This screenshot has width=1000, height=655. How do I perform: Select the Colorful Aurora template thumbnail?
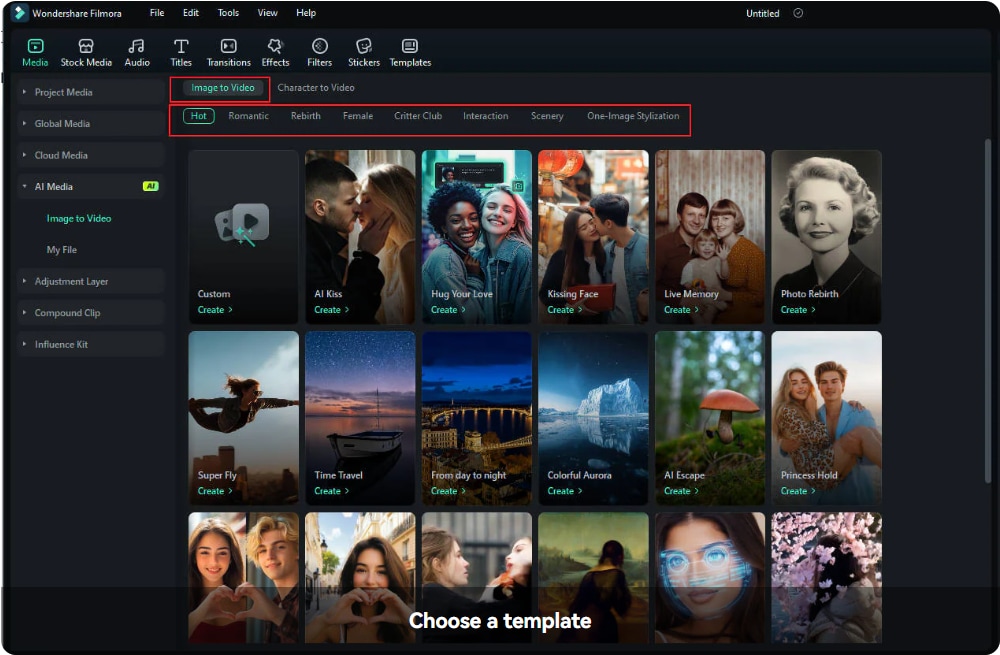pyautogui.click(x=593, y=417)
